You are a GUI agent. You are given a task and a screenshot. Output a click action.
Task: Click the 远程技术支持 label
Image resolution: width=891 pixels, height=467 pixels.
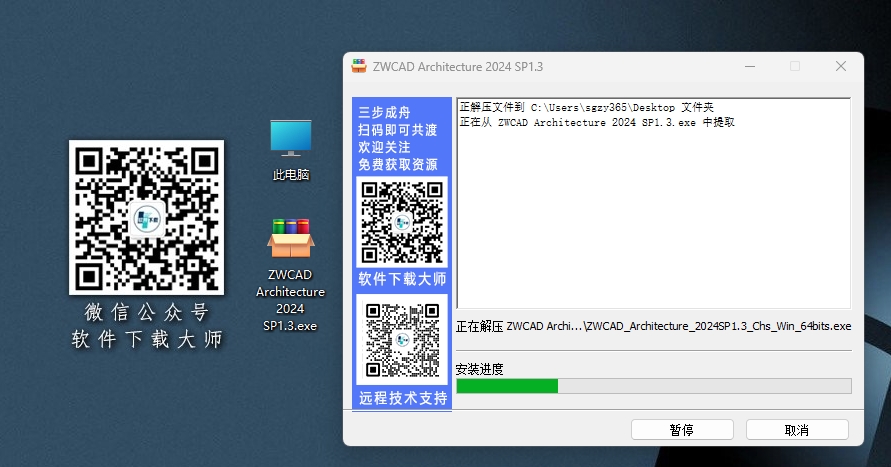(402, 398)
